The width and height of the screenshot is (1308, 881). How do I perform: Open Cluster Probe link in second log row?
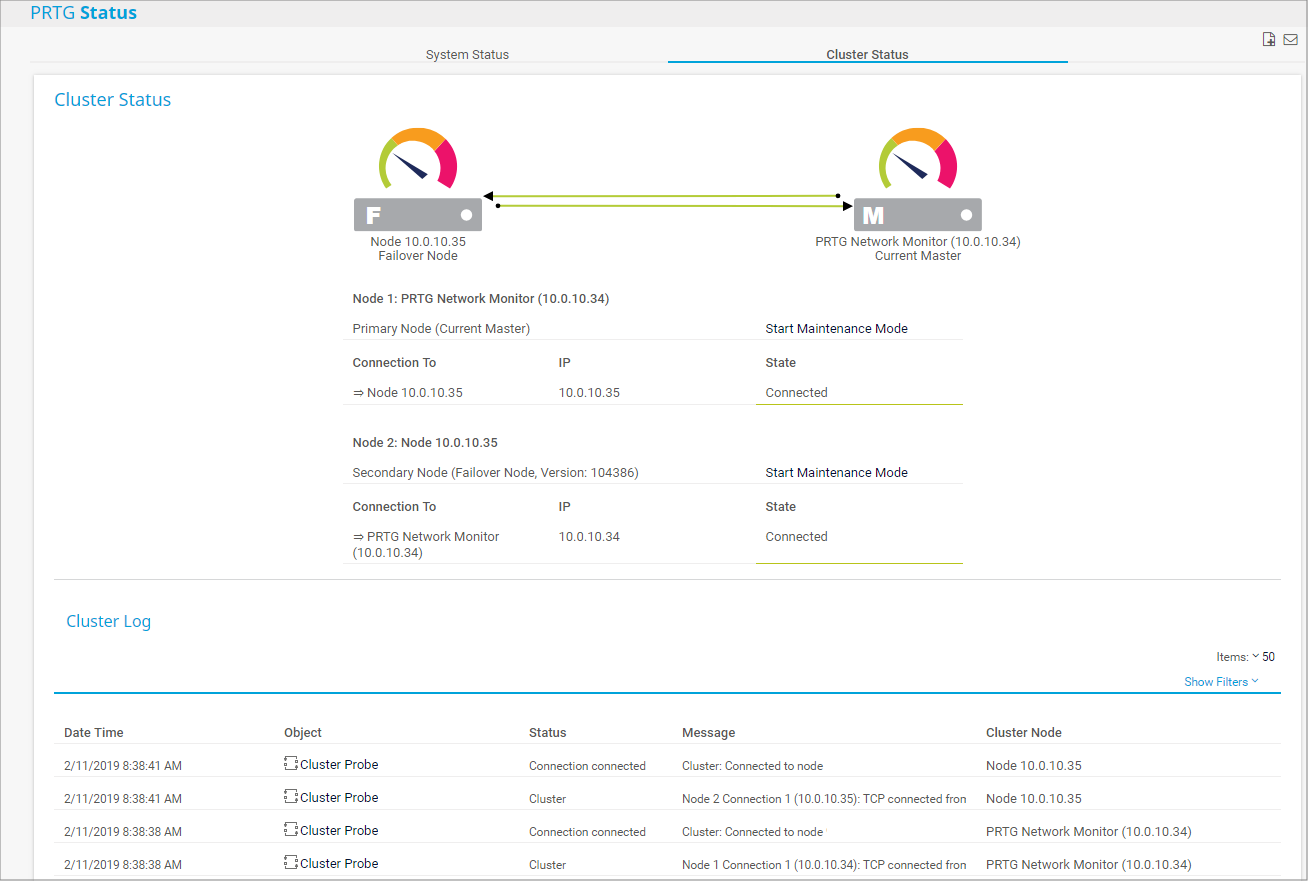pyautogui.click(x=339, y=798)
